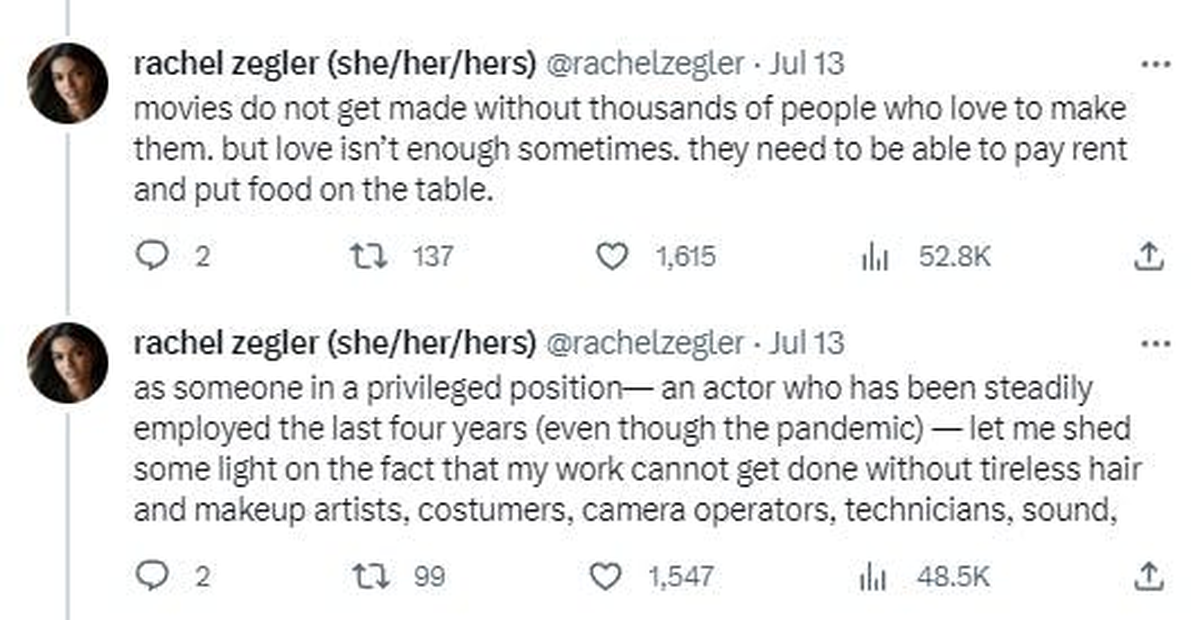Open profile picture on second tweet
This screenshot has width=1200, height=620.
pos(68,363)
